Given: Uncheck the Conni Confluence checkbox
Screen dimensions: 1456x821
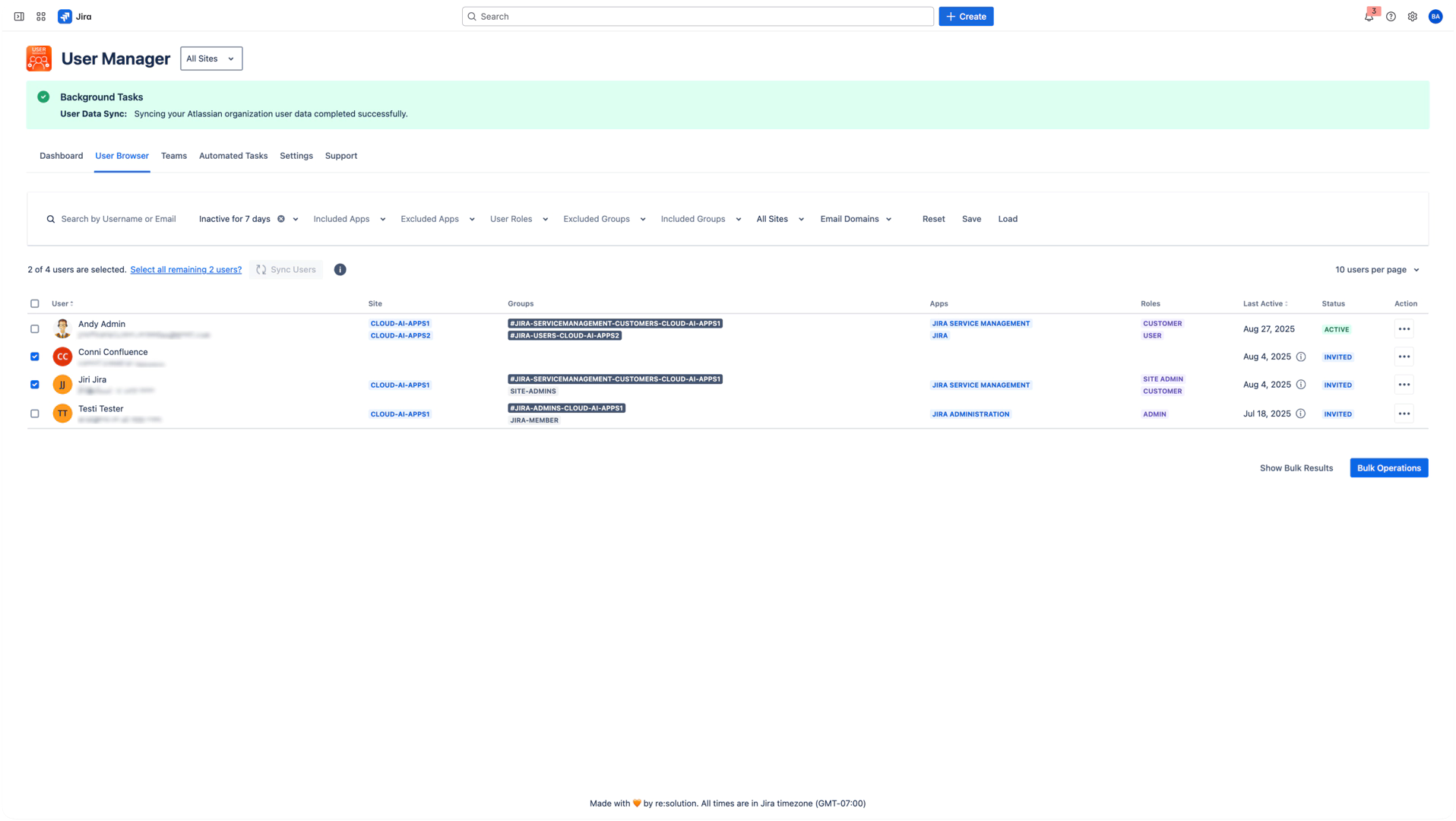Looking at the screenshot, I should click(x=35, y=357).
